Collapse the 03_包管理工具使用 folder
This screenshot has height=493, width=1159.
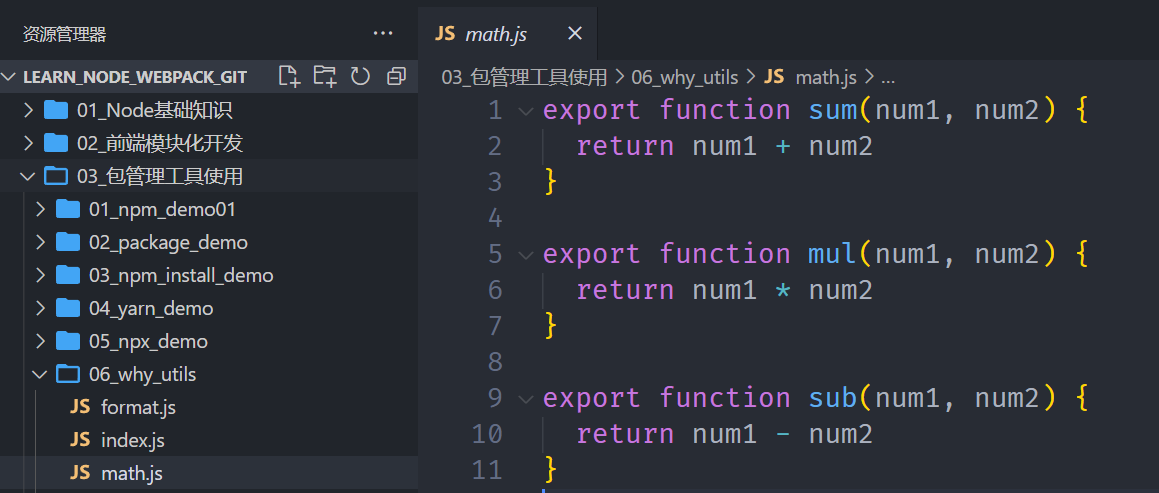28,177
